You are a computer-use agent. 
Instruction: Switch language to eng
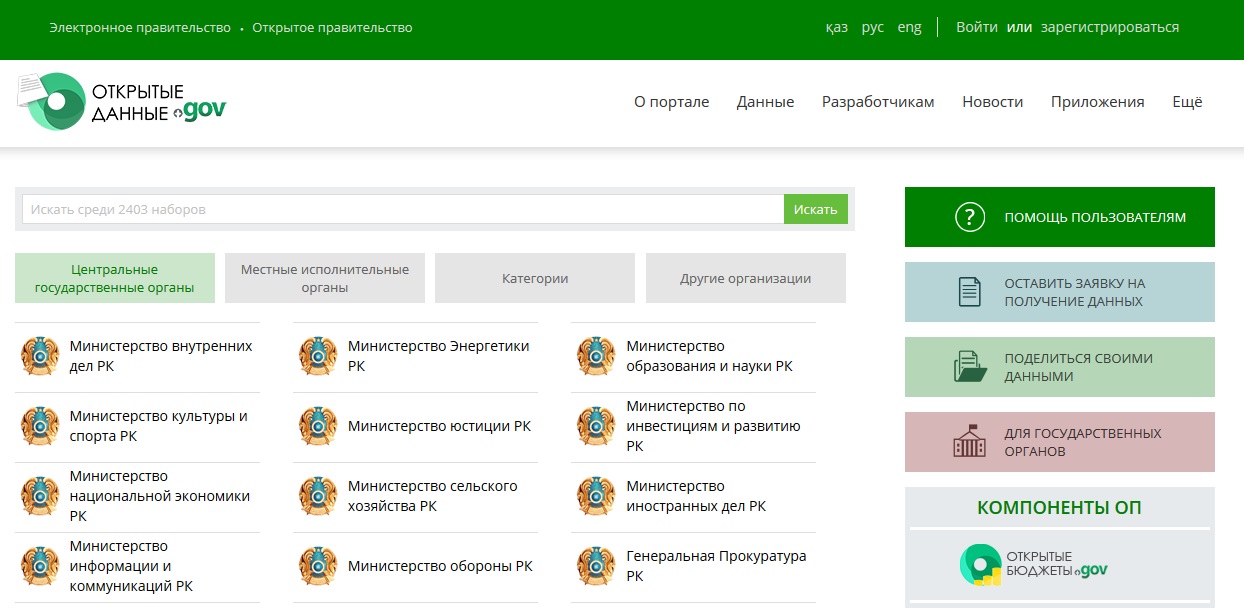pyautogui.click(x=909, y=28)
